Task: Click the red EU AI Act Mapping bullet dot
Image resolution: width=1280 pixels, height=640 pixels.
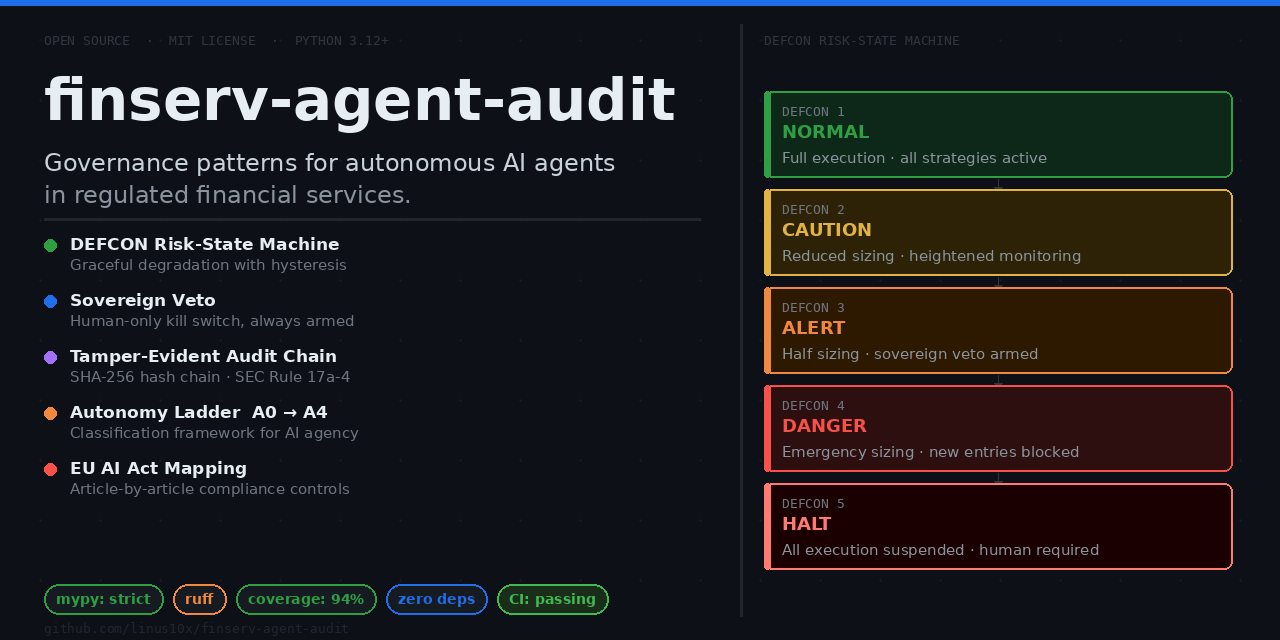Action: point(51,469)
